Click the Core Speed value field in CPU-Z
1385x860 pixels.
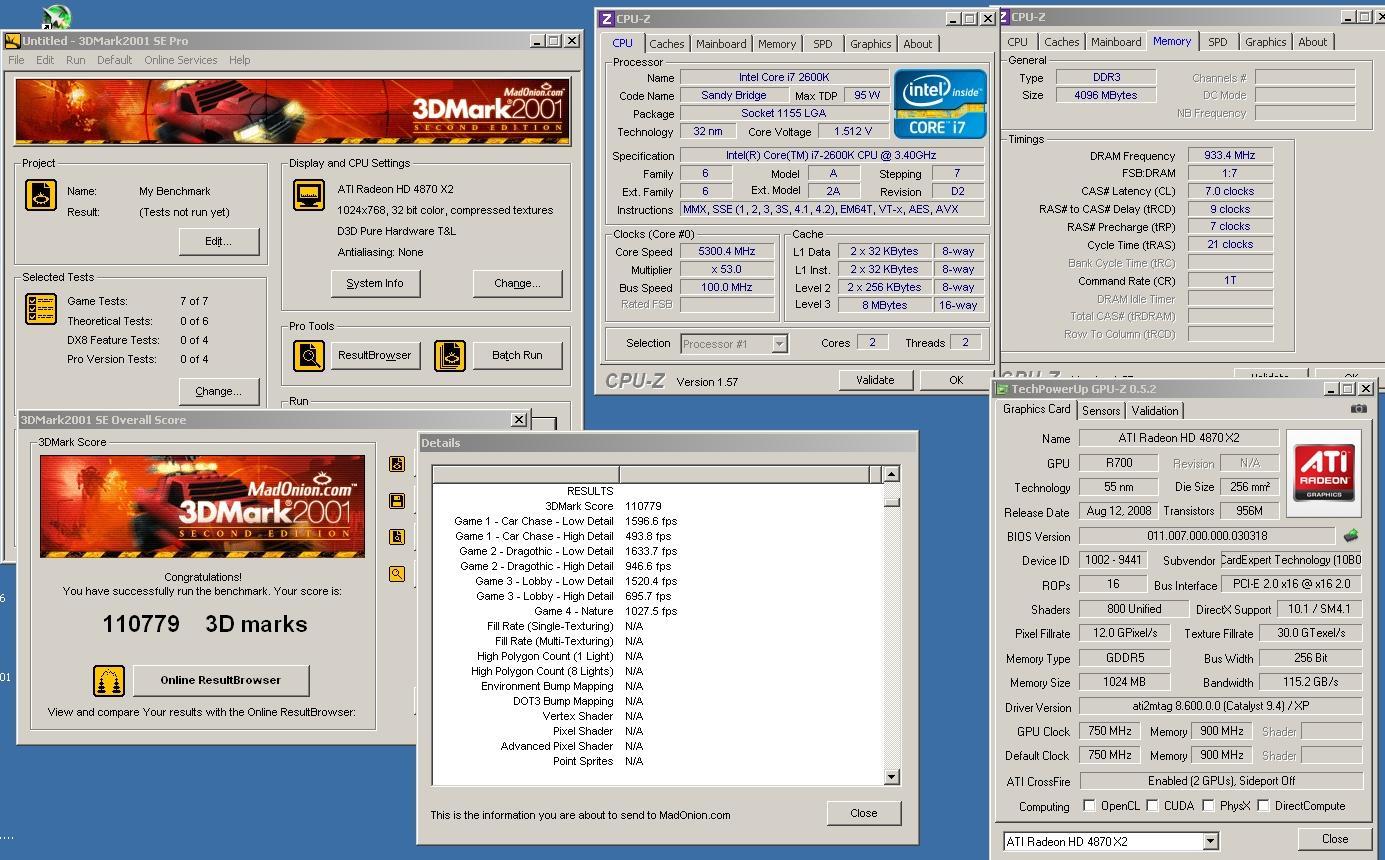pos(727,252)
